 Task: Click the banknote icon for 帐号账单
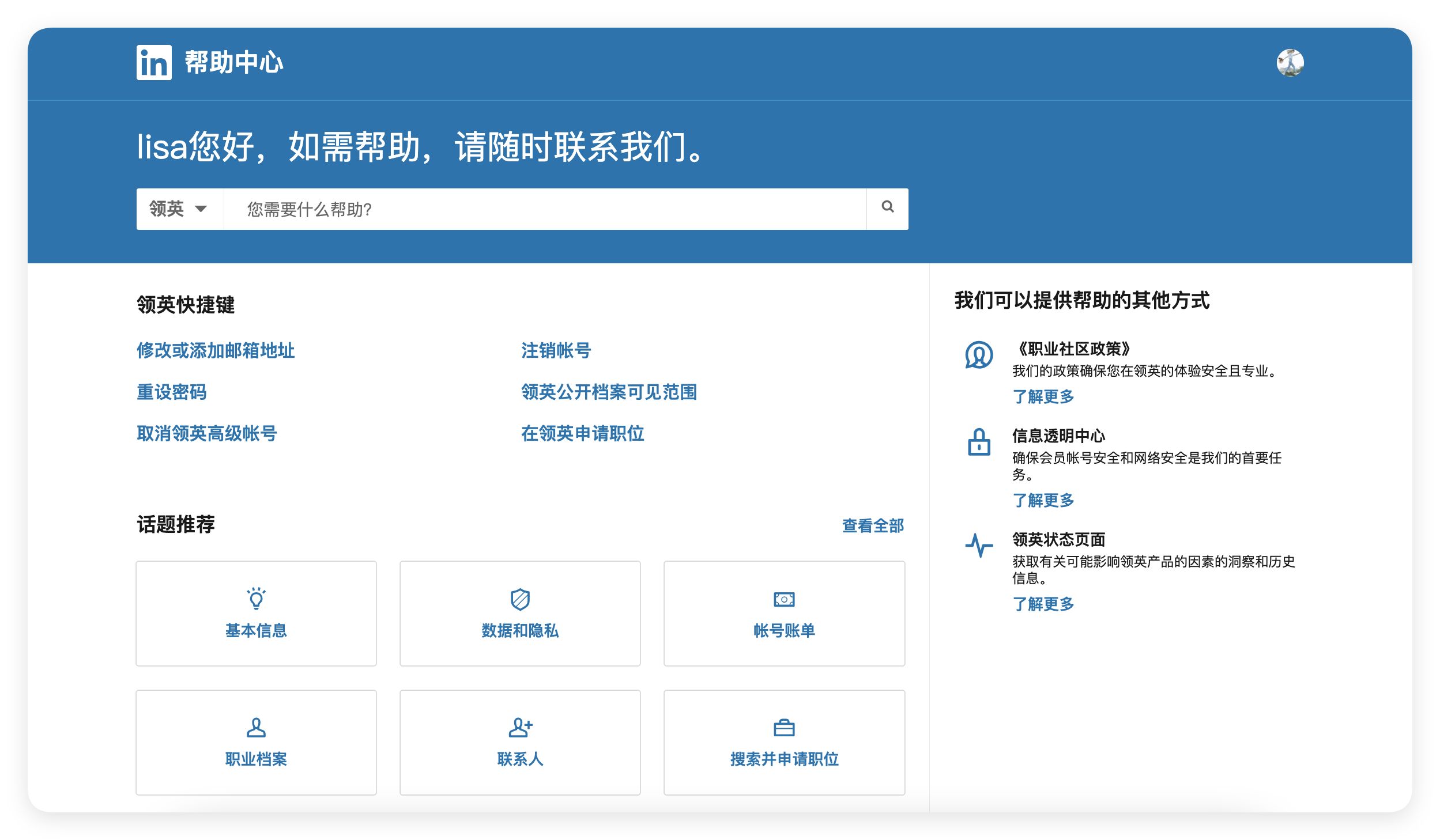click(x=784, y=600)
